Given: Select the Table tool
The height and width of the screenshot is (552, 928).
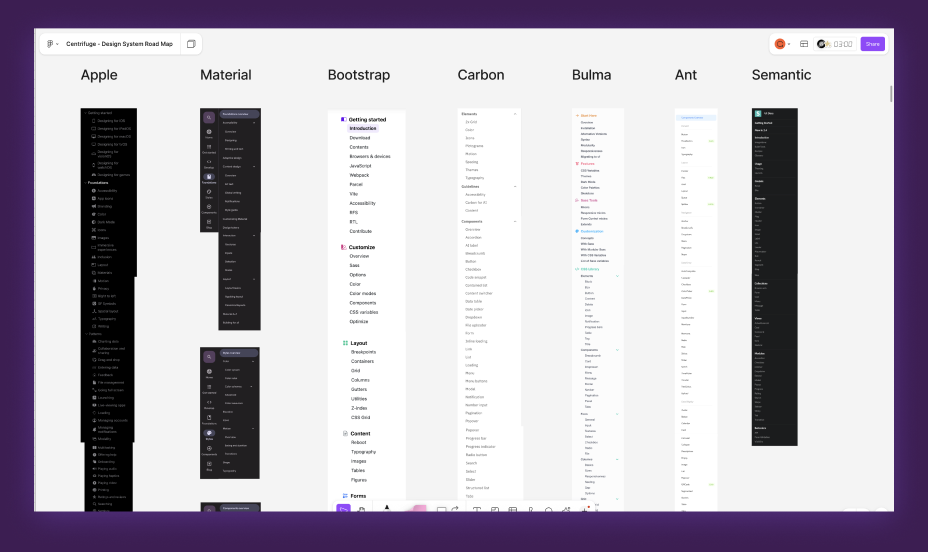Looking at the screenshot, I should coord(513,509).
